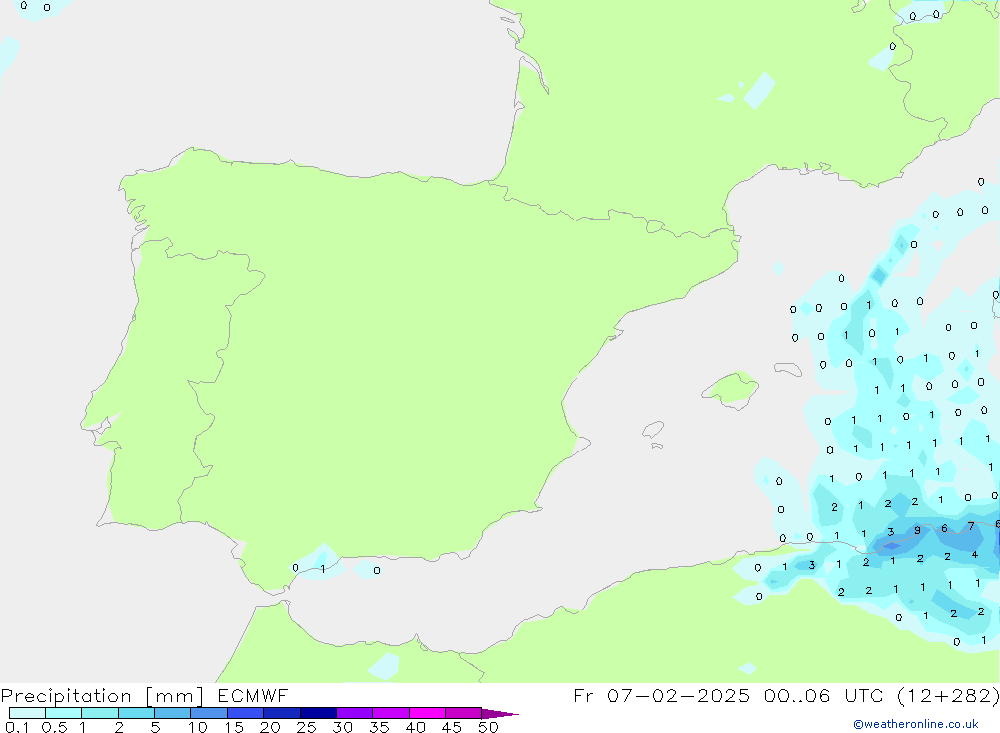1000x733 pixels.
Task: Open the weatheronline.co.uk copyright link
Action: [x=915, y=724]
